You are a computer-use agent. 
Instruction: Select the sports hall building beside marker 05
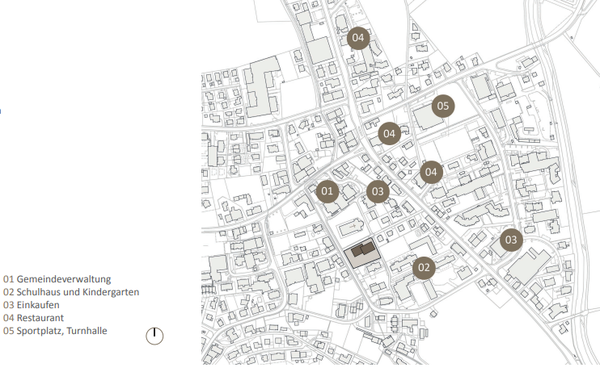click(x=427, y=117)
